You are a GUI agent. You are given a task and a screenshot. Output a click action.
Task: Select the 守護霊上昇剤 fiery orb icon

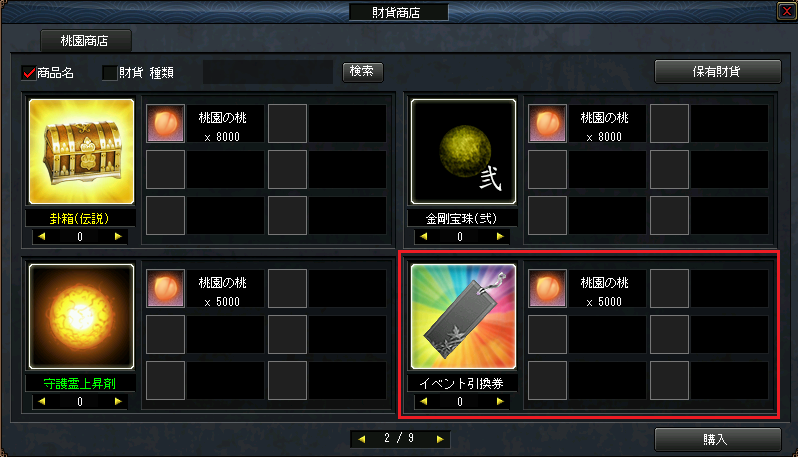click(x=81, y=316)
